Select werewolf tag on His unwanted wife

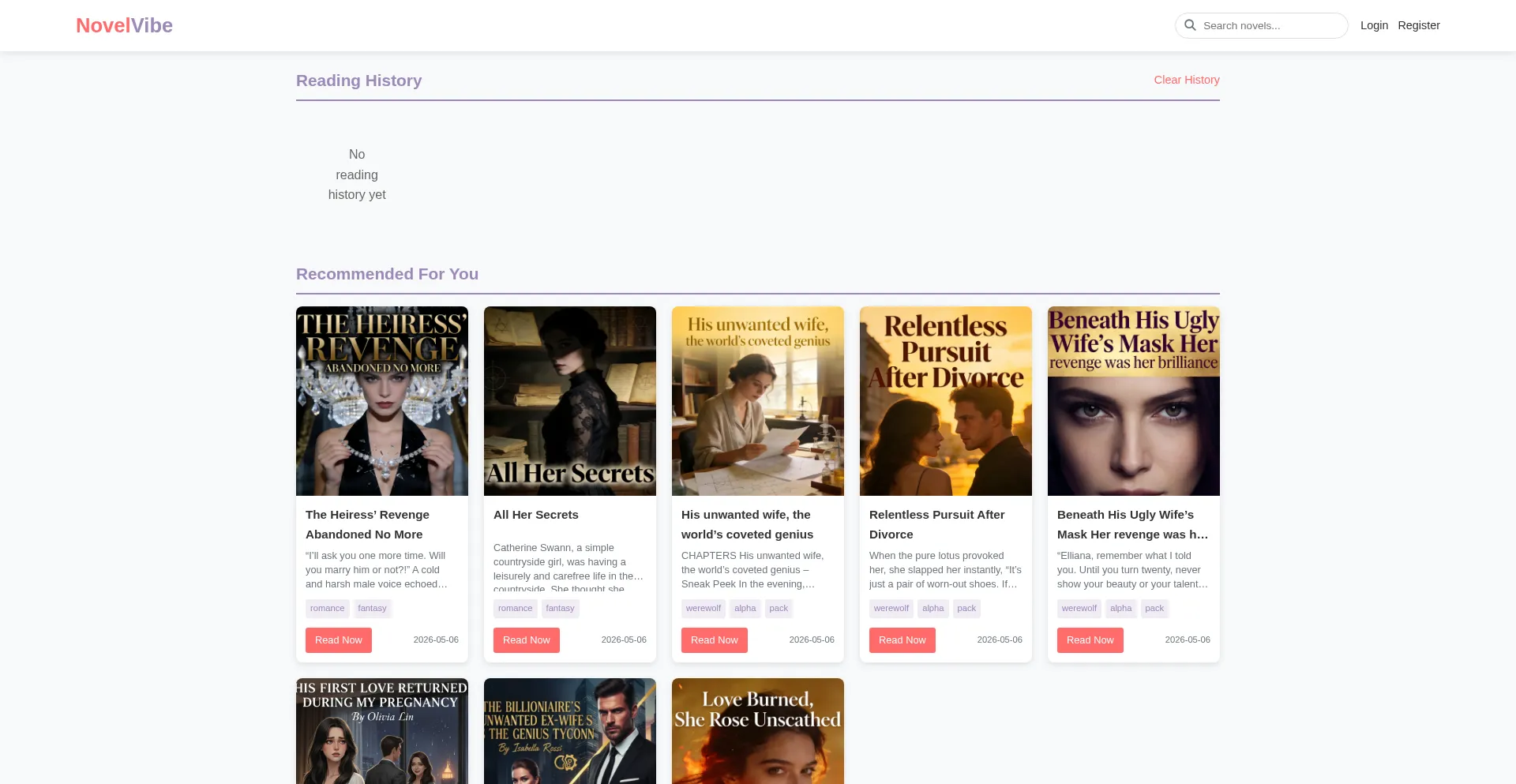tap(704, 609)
